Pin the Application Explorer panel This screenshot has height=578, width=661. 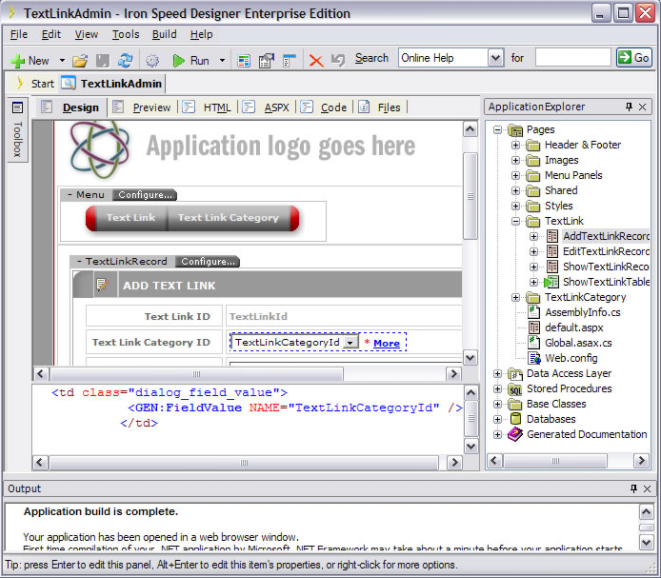point(629,107)
